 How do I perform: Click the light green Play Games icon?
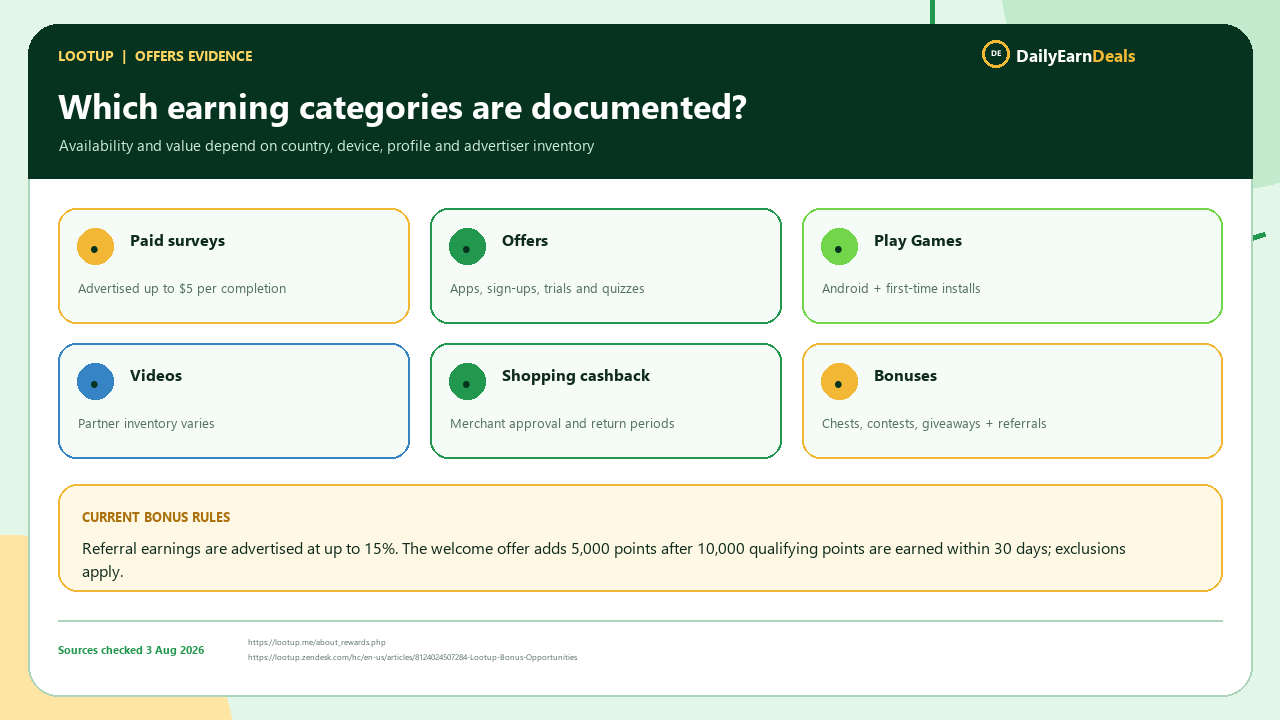840,247
